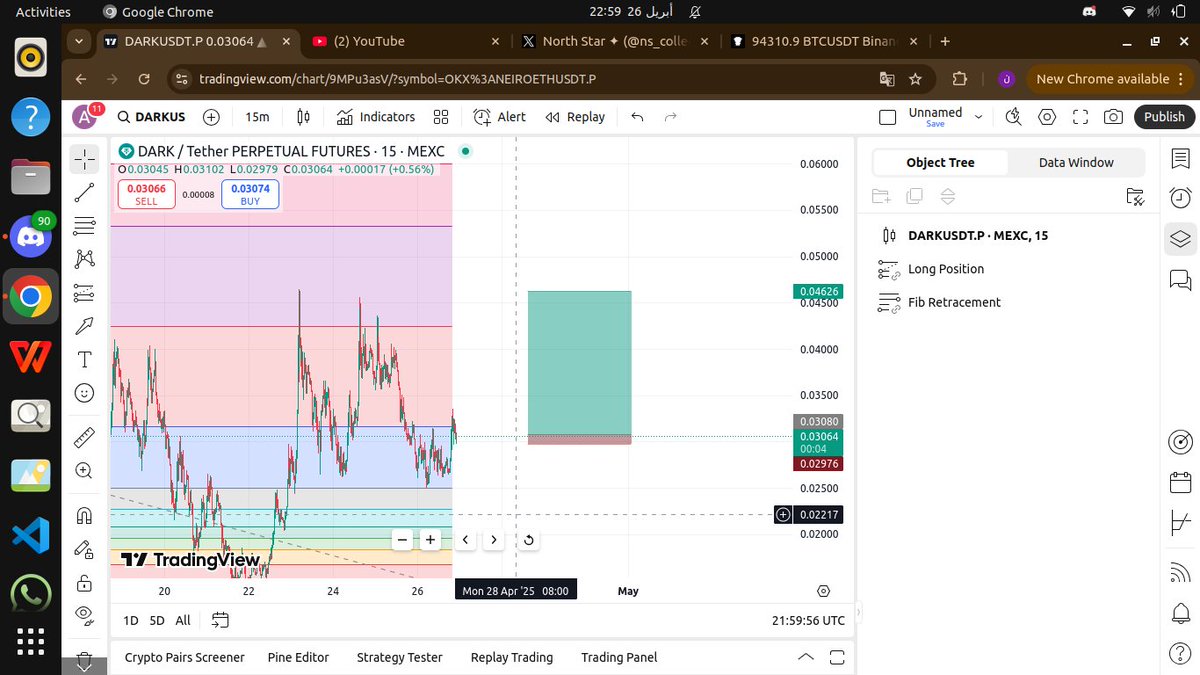
Task: Undo the last chart action
Action: point(637,117)
